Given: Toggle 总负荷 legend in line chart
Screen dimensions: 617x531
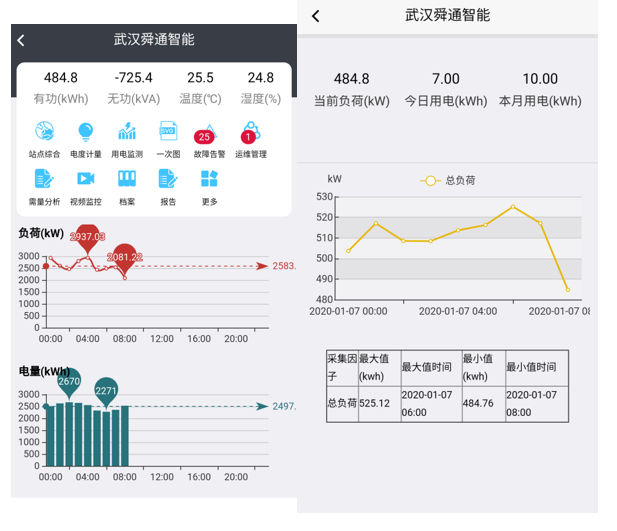Looking at the screenshot, I should point(448,181).
